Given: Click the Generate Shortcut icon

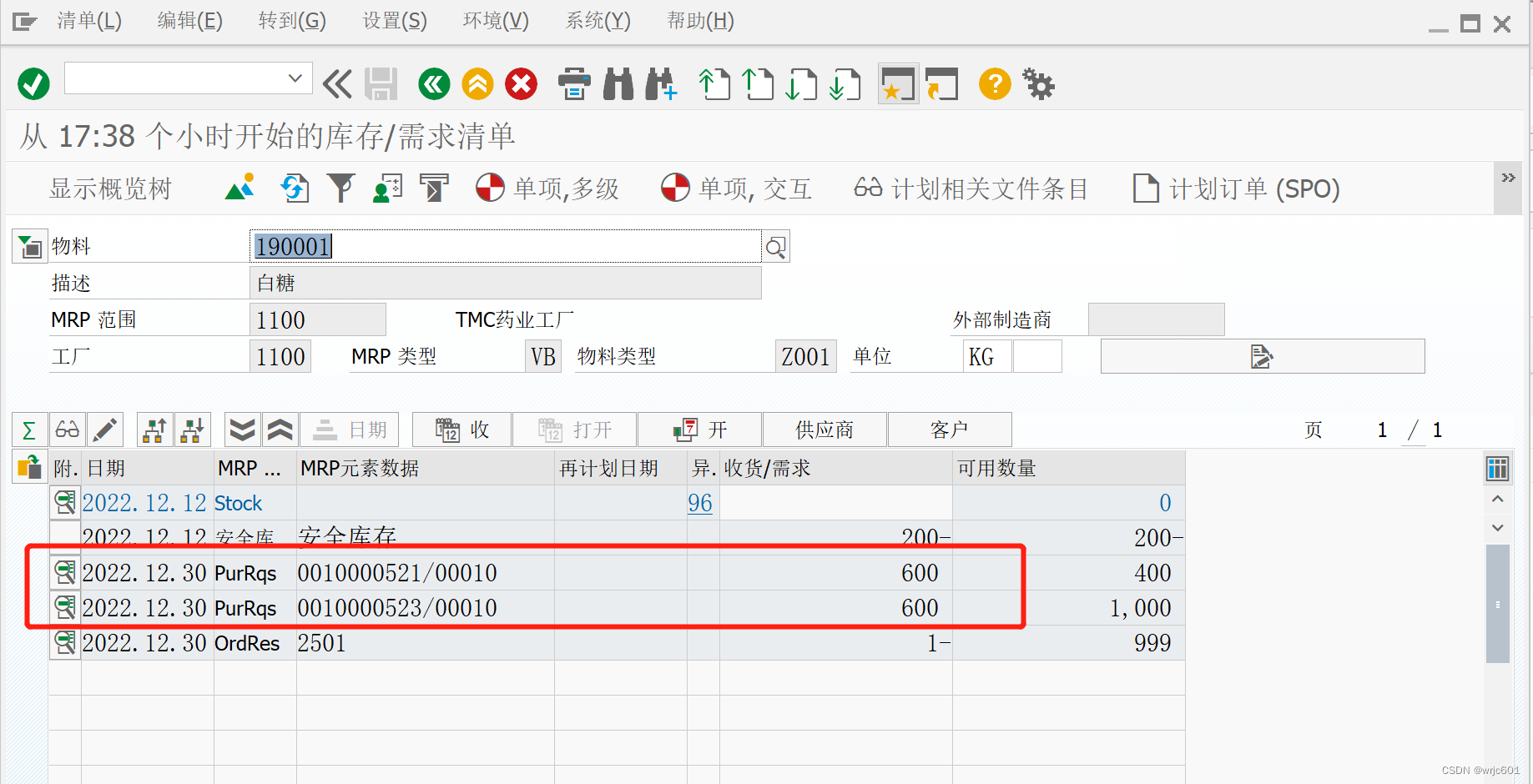Looking at the screenshot, I should (x=942, y=84).
